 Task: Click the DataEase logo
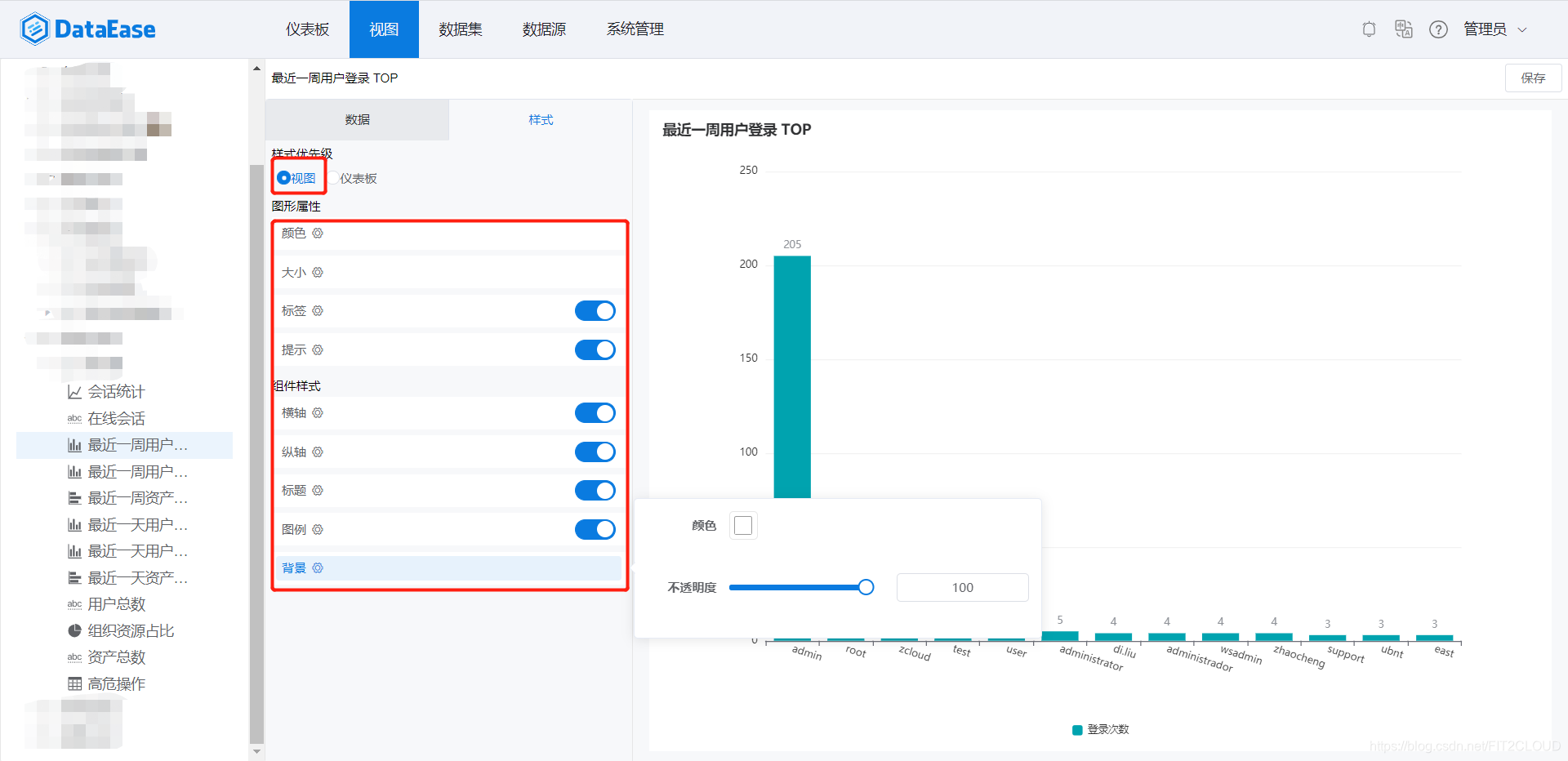click(88, 29)
